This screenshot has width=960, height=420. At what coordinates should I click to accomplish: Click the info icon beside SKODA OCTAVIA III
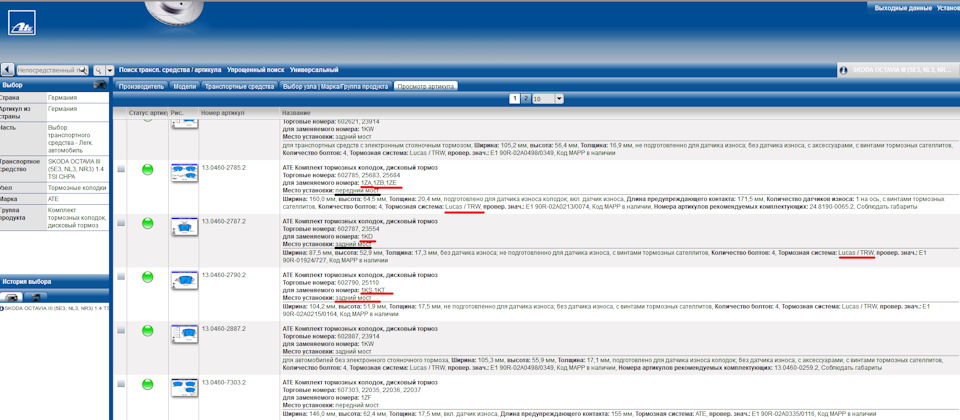(844, 70)
